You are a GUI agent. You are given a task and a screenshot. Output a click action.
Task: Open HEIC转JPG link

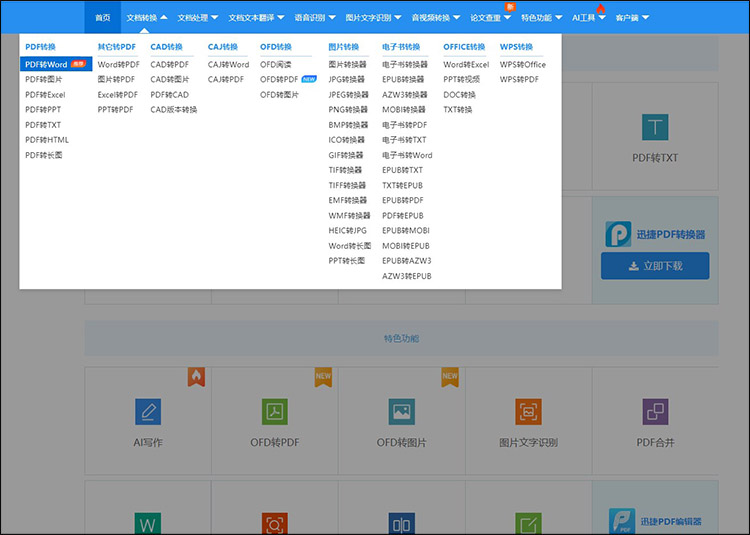click(x=347, y=230)
